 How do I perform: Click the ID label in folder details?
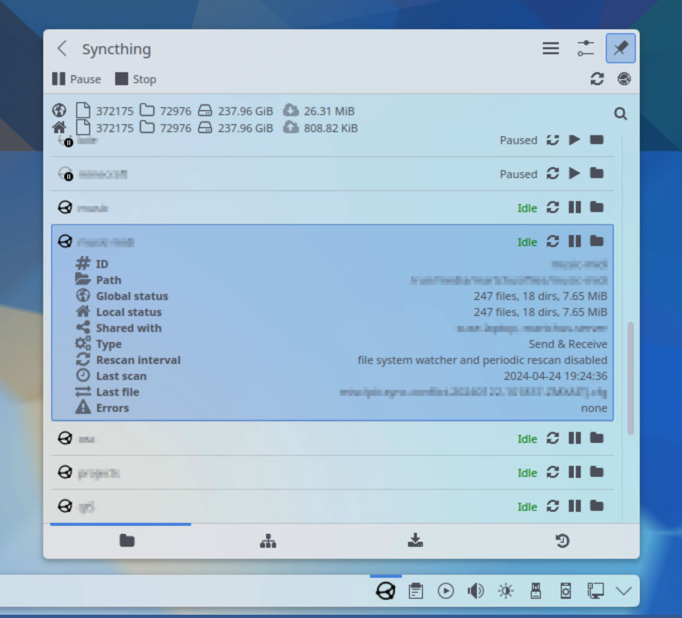(x=102, y=264)
